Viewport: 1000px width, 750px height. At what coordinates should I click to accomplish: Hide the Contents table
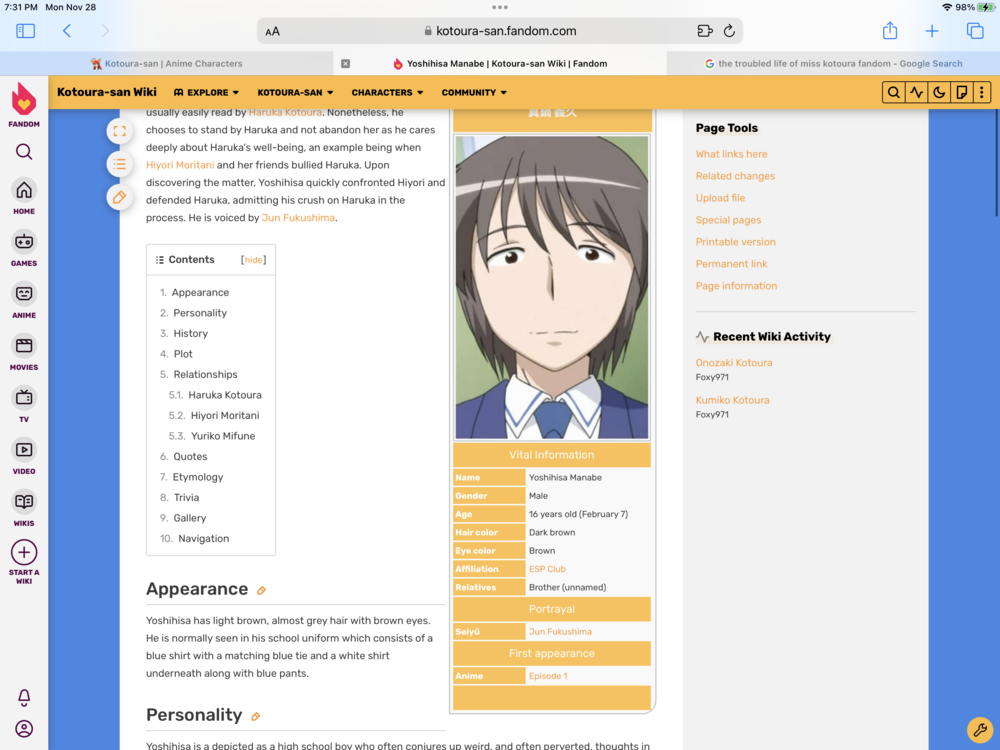[x=253, y=260]
